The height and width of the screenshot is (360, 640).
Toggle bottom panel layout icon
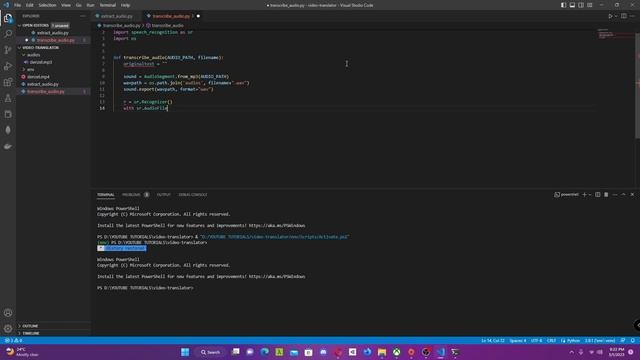tap(572, 5)
